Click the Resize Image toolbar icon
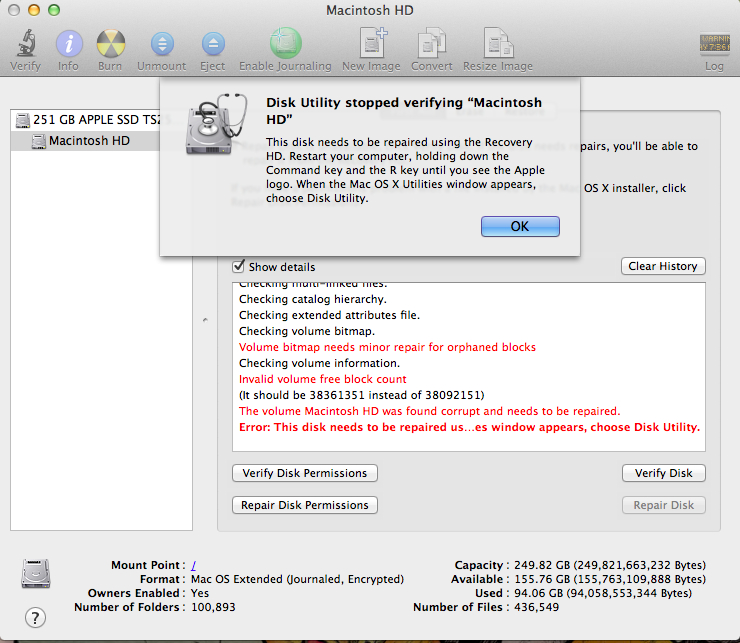 (x=498, y=43)
